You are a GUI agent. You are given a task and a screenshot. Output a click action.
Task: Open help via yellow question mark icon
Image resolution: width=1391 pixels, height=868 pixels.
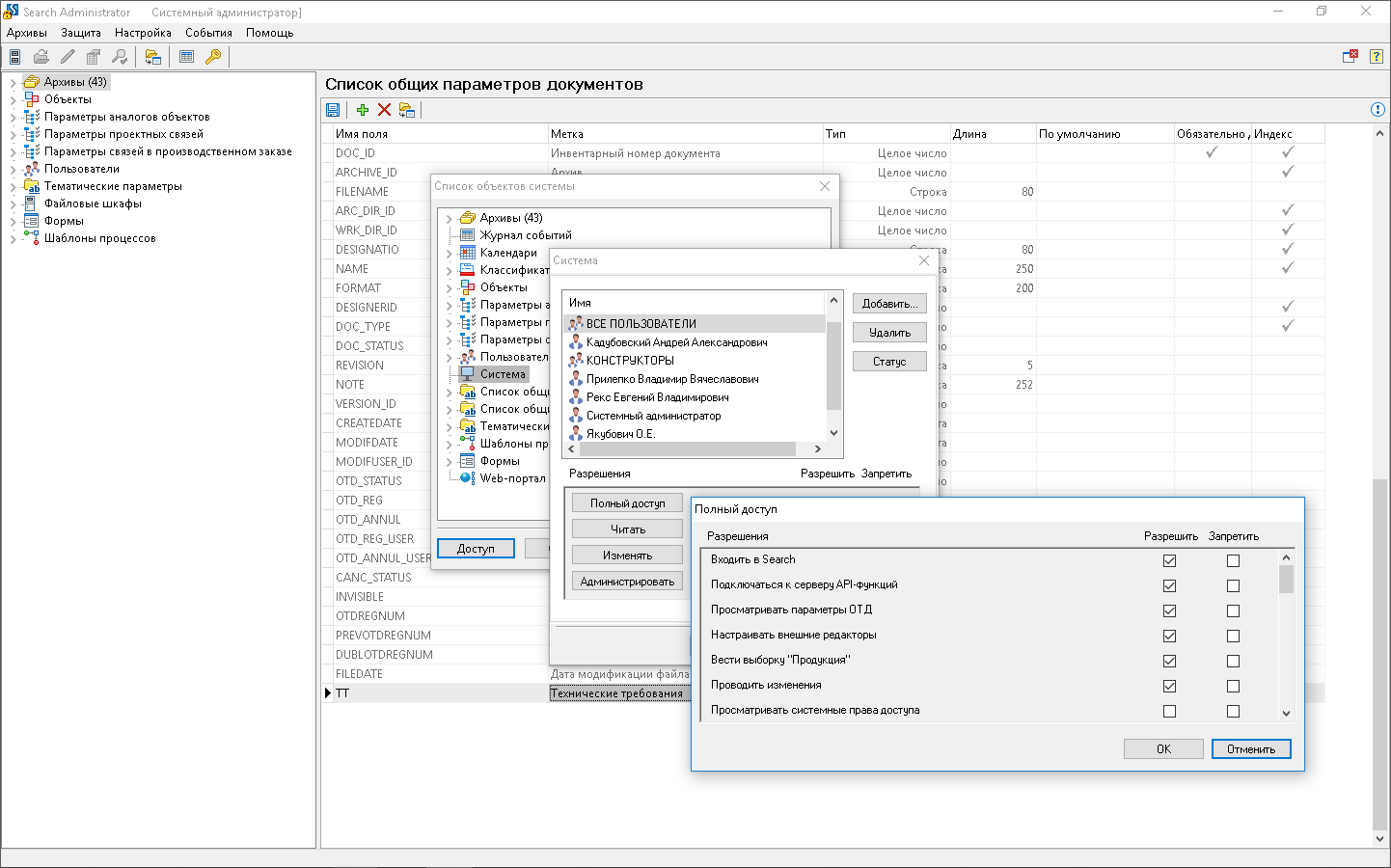1377,57
